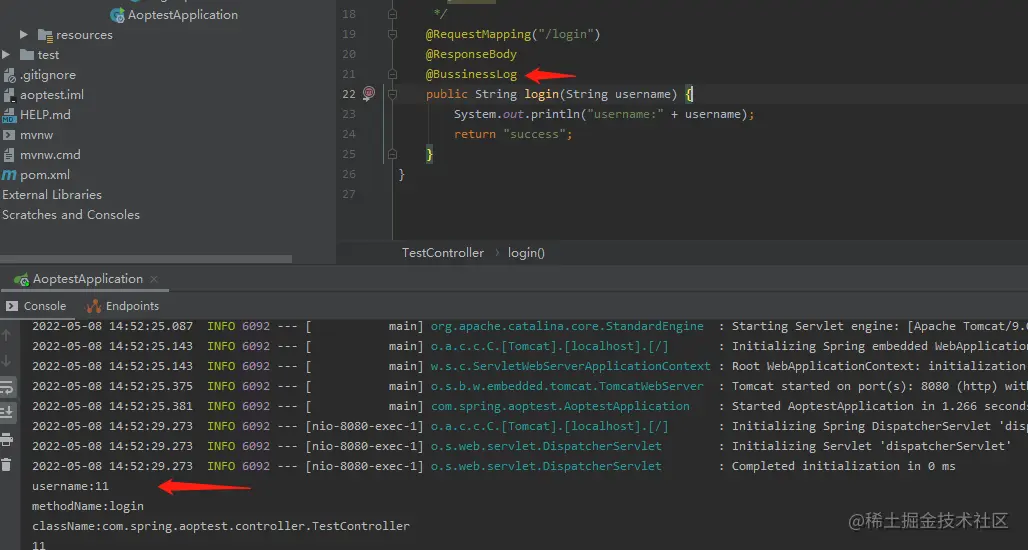Screen dimensions: 1028x550
Task: Open org.apache.catalina.core.StandardEngine link in console
Action: click(x=567, y=326)
